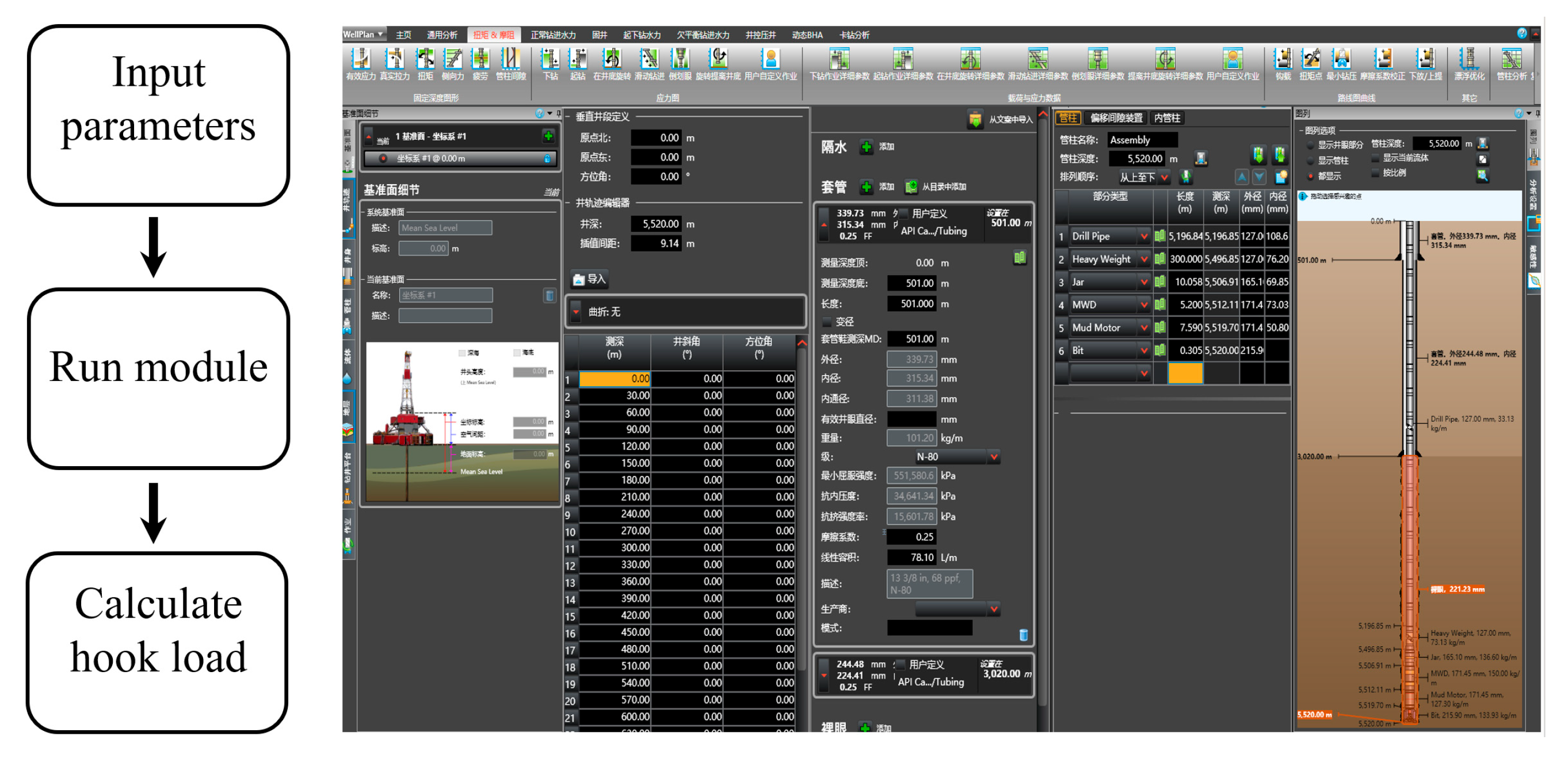Viewport: 1568px width, 759px height.
Task: Switch to the 固井 ribbon tab
Action: (599, 35)
